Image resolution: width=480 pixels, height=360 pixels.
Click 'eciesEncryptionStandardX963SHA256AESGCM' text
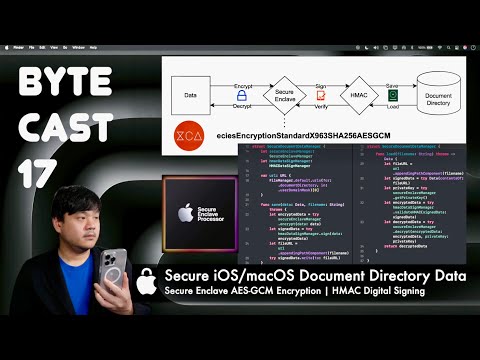tap(303, 136)
